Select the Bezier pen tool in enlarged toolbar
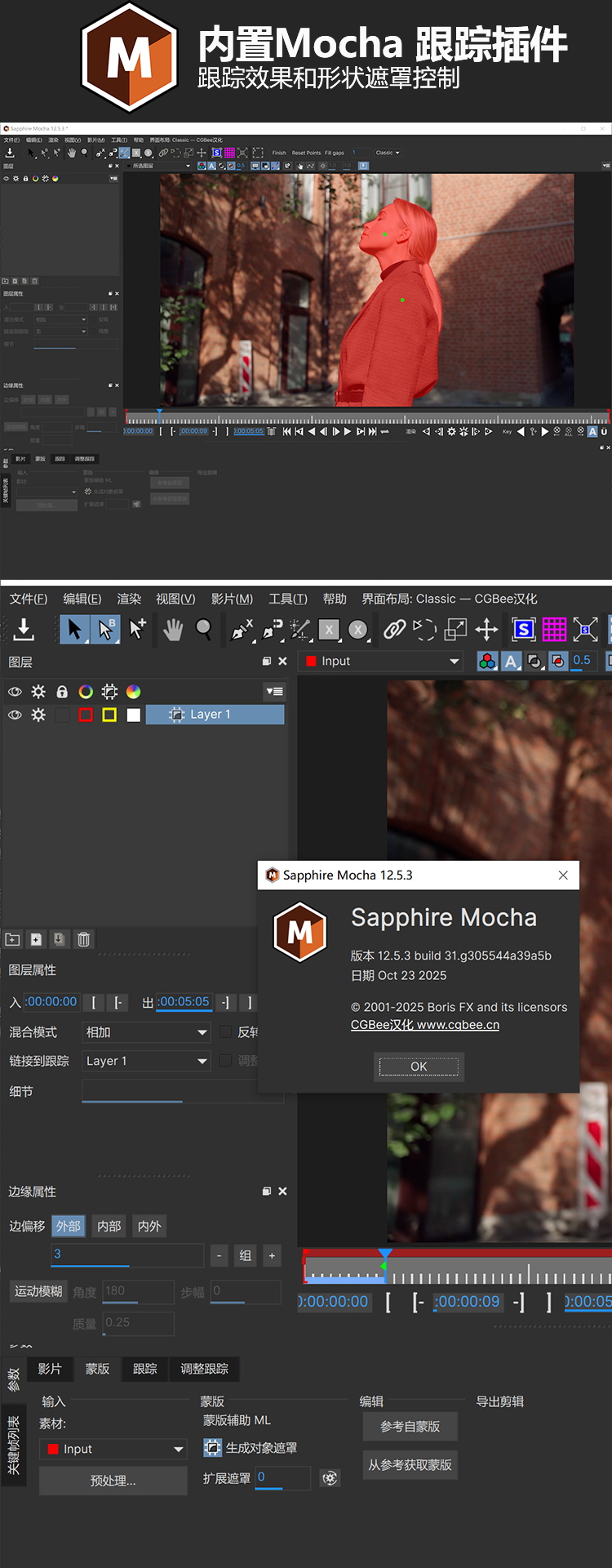This screenshot has height=1568, width=612. click(x=273, y=629)
